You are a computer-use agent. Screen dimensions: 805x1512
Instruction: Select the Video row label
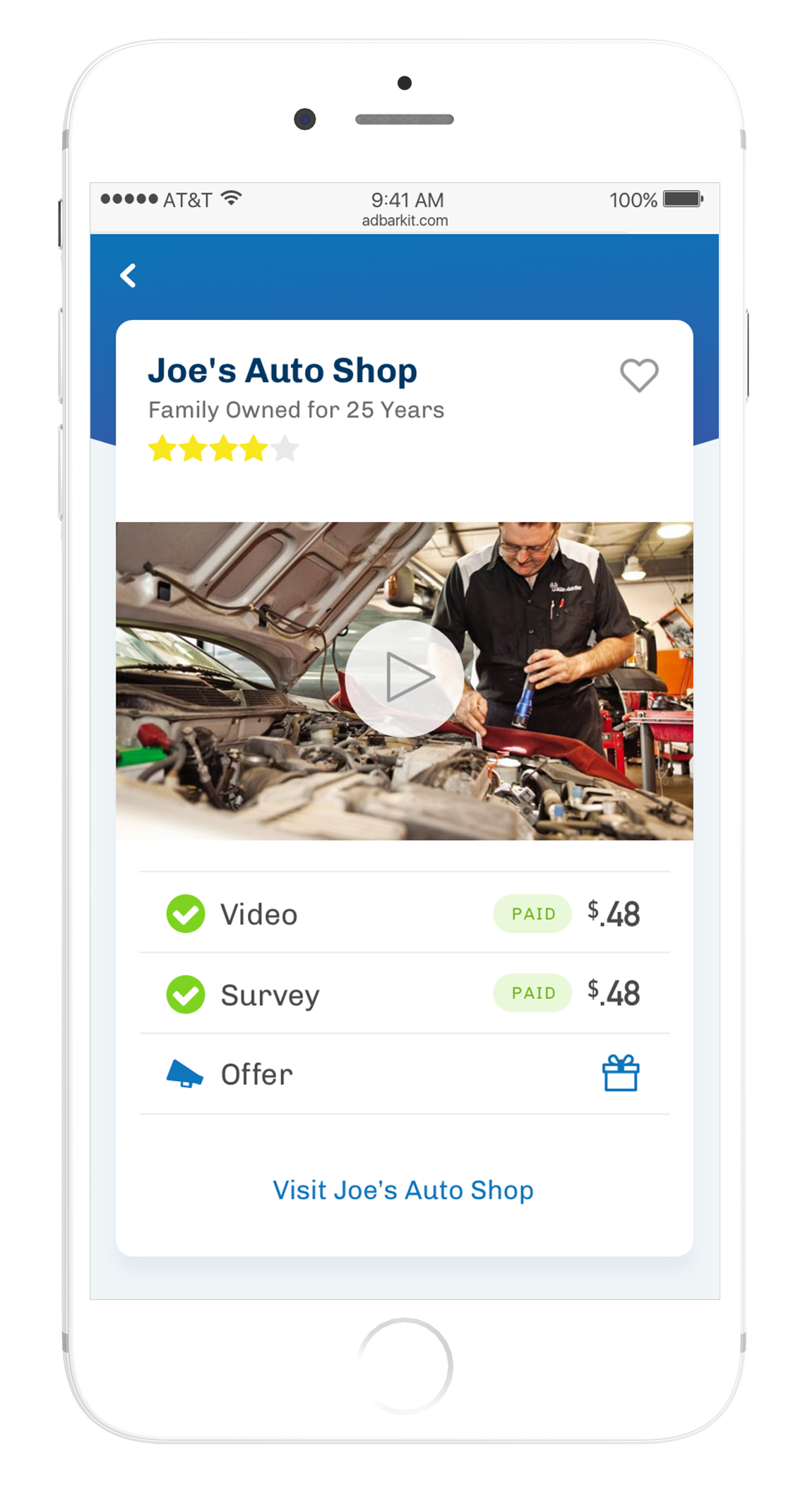(259, 914)
